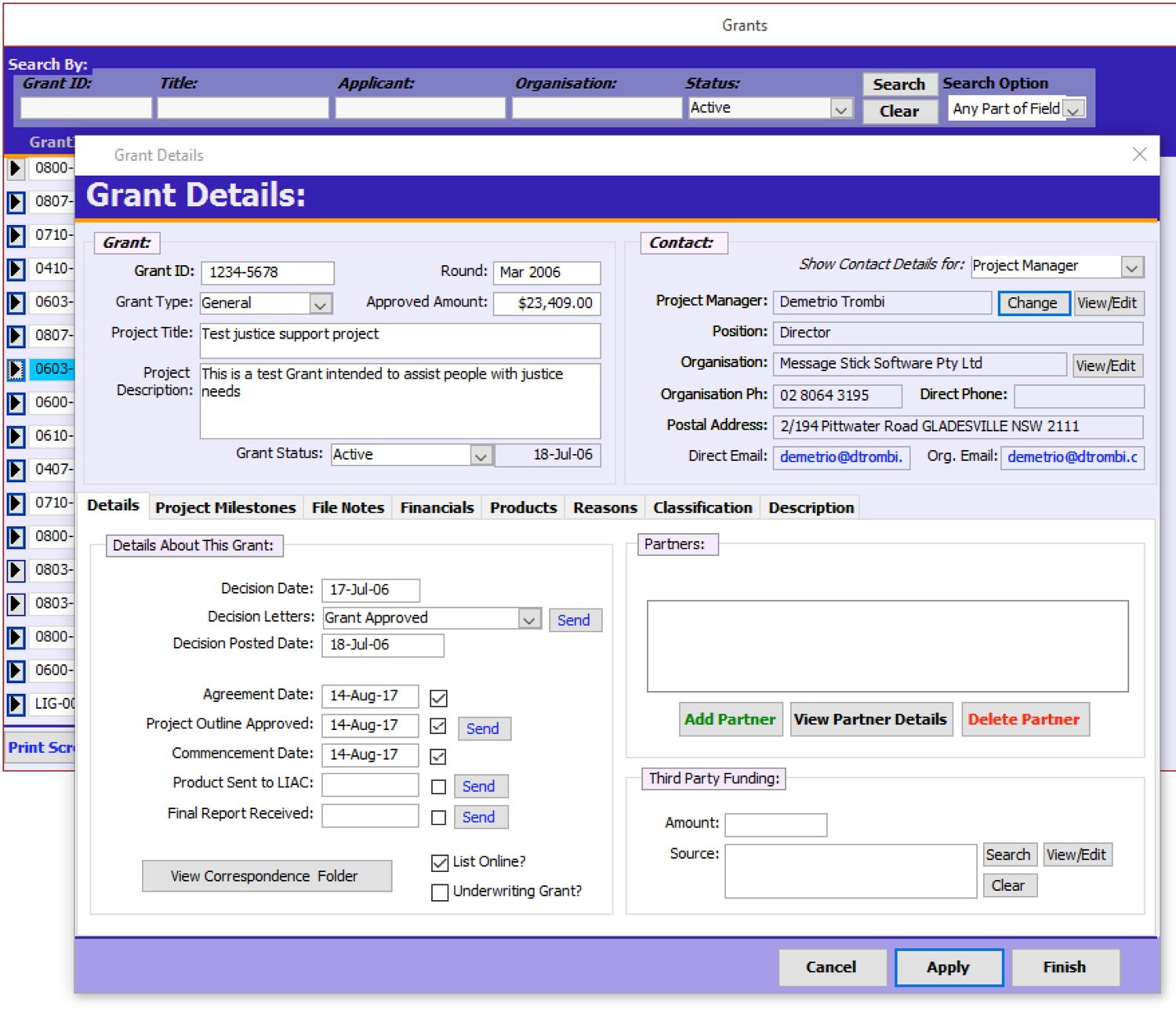Open the Org. Email address link
Viewport: 1176px width, 1010px height.
tap(1073, 457)
